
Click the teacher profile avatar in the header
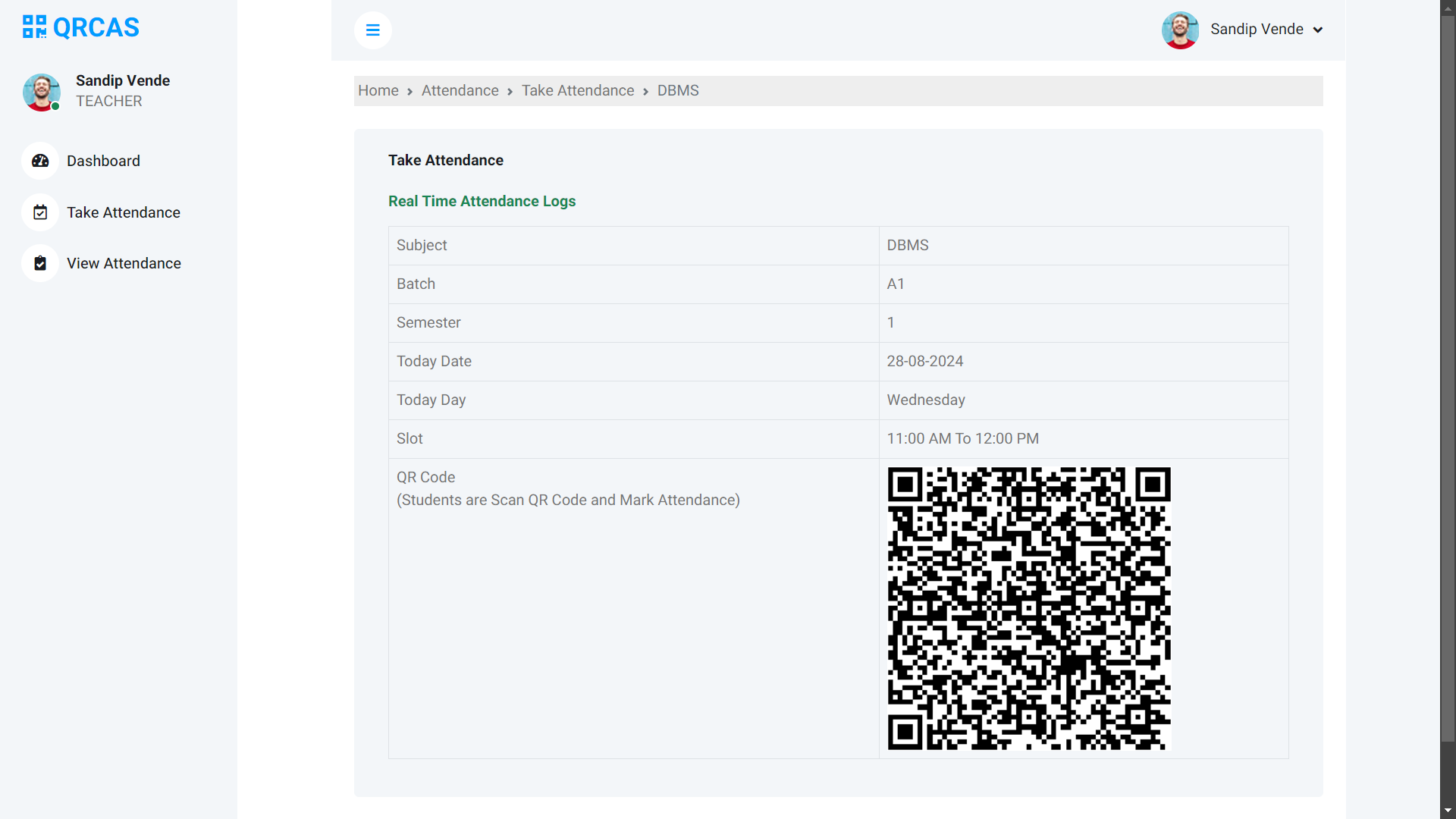click(1180, 30)
